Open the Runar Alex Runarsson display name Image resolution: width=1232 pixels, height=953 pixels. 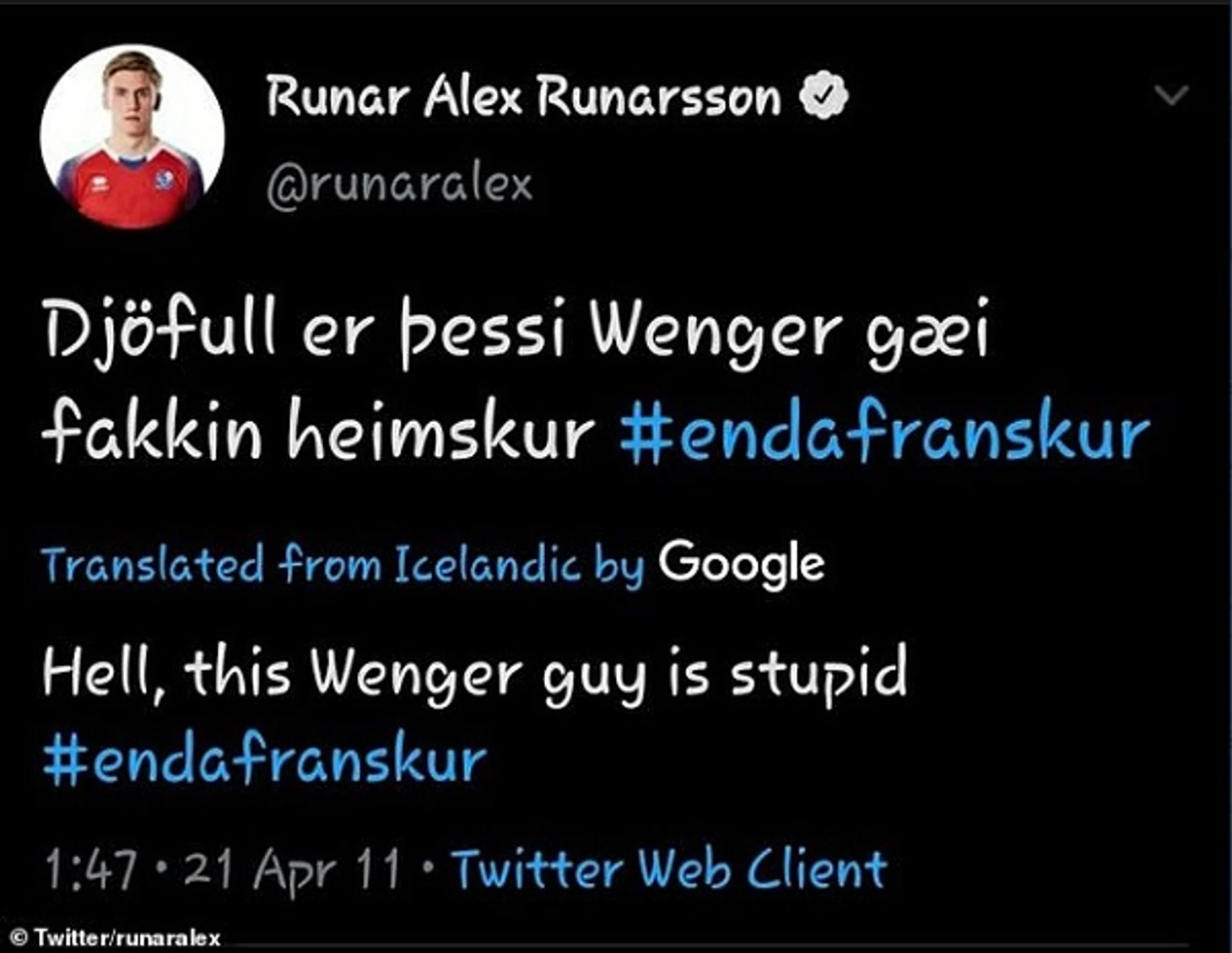coord(523,96)
